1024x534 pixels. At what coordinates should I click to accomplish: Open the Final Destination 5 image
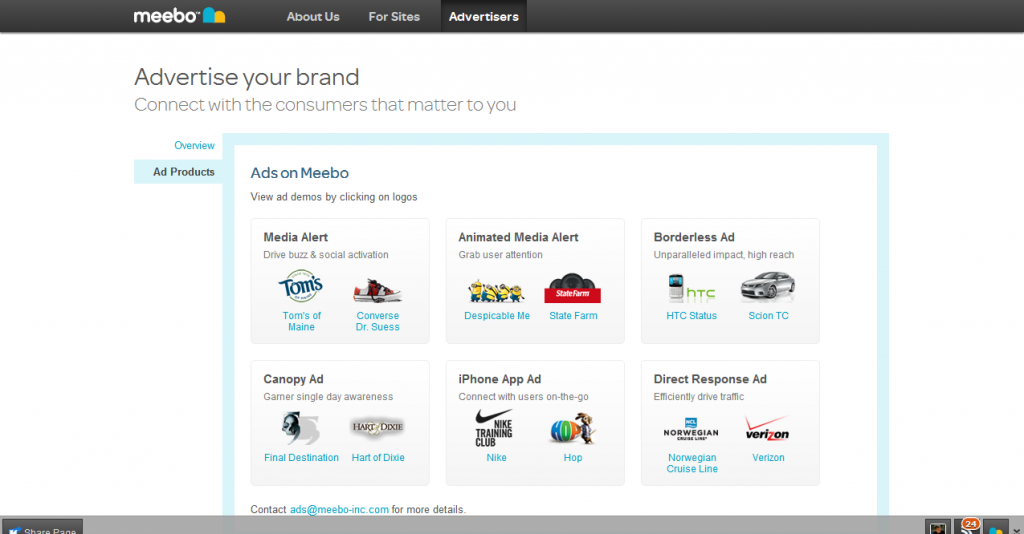click(301, 428)
